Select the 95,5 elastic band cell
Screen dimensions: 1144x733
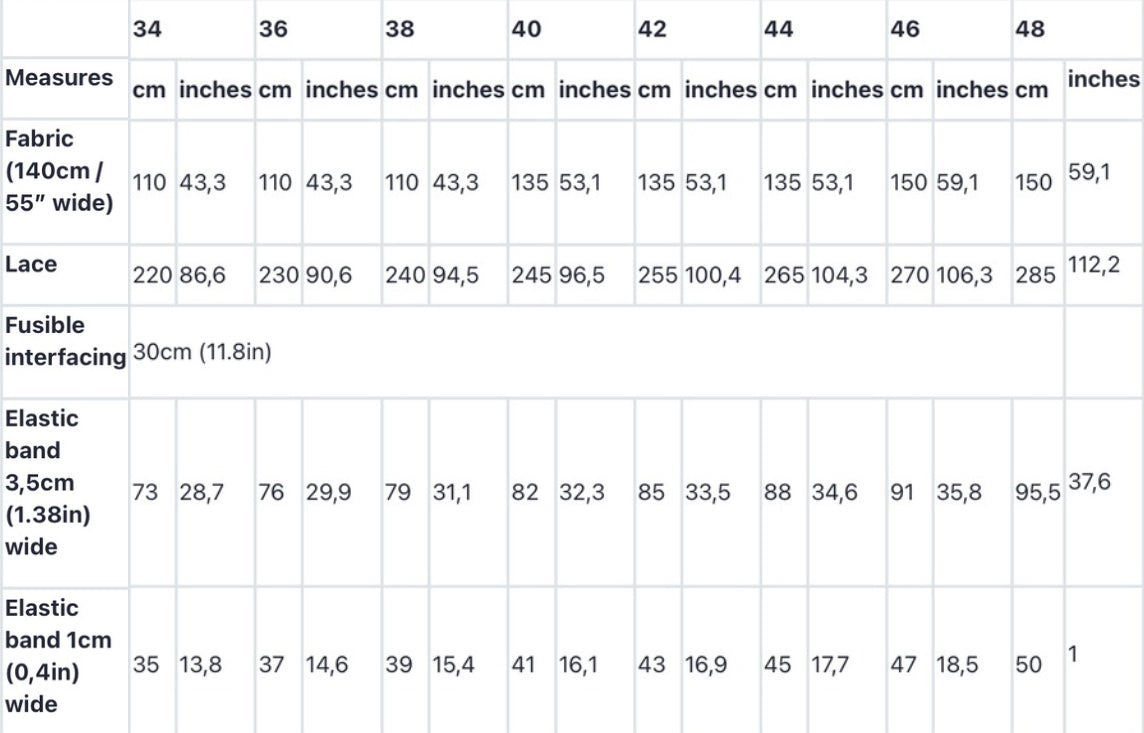(1038, 493)
